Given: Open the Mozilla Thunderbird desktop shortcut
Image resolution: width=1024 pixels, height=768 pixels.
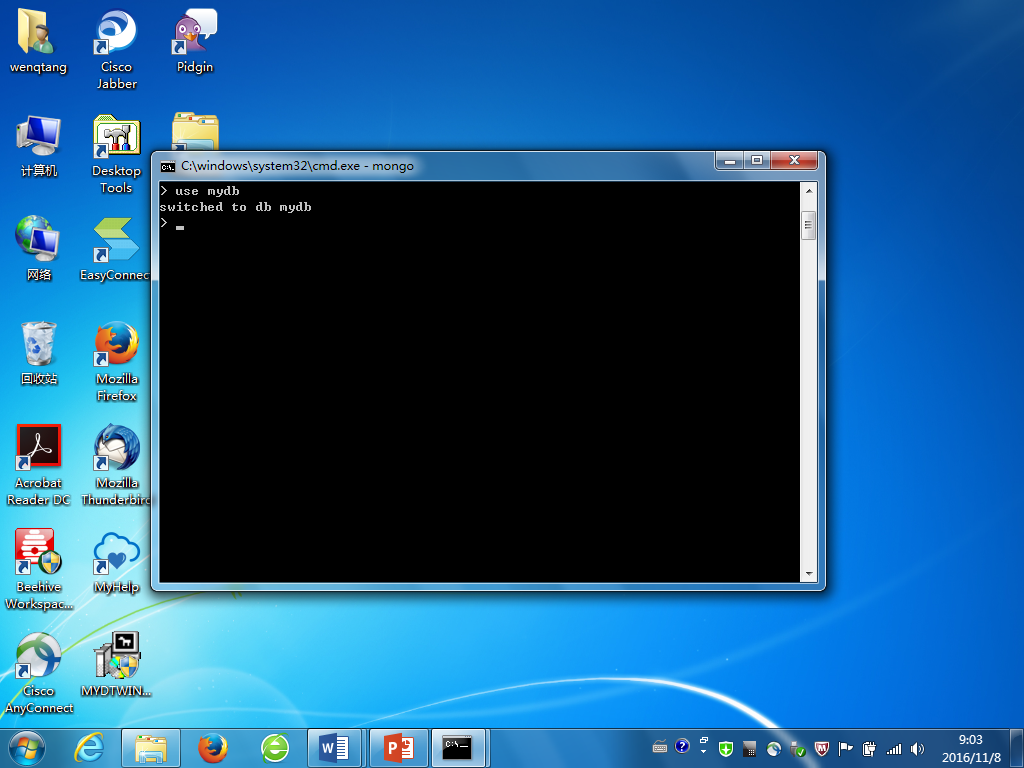Looking at the screenshot, I should [x=116, y=465].
